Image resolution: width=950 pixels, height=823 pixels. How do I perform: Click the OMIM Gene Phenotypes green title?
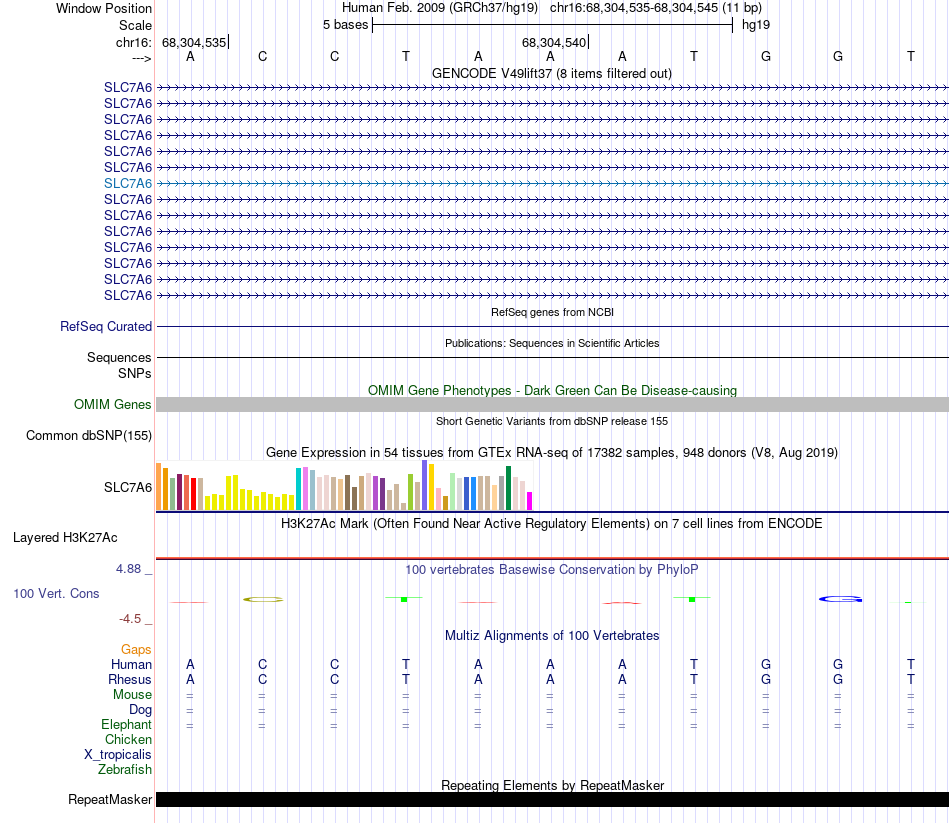[x=552, y=390]
